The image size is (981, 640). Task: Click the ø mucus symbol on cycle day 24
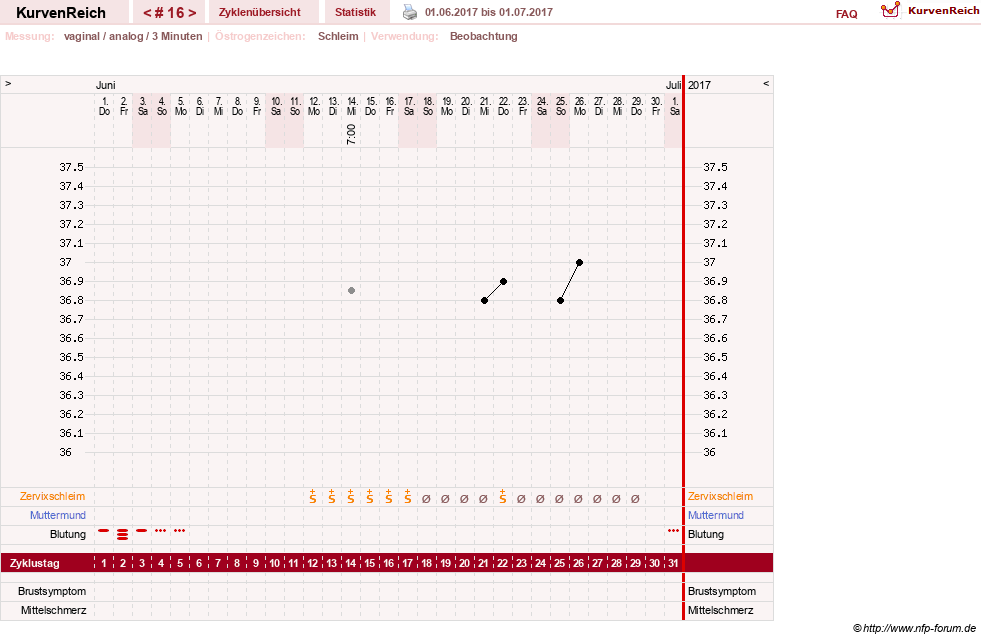(541, 499)
